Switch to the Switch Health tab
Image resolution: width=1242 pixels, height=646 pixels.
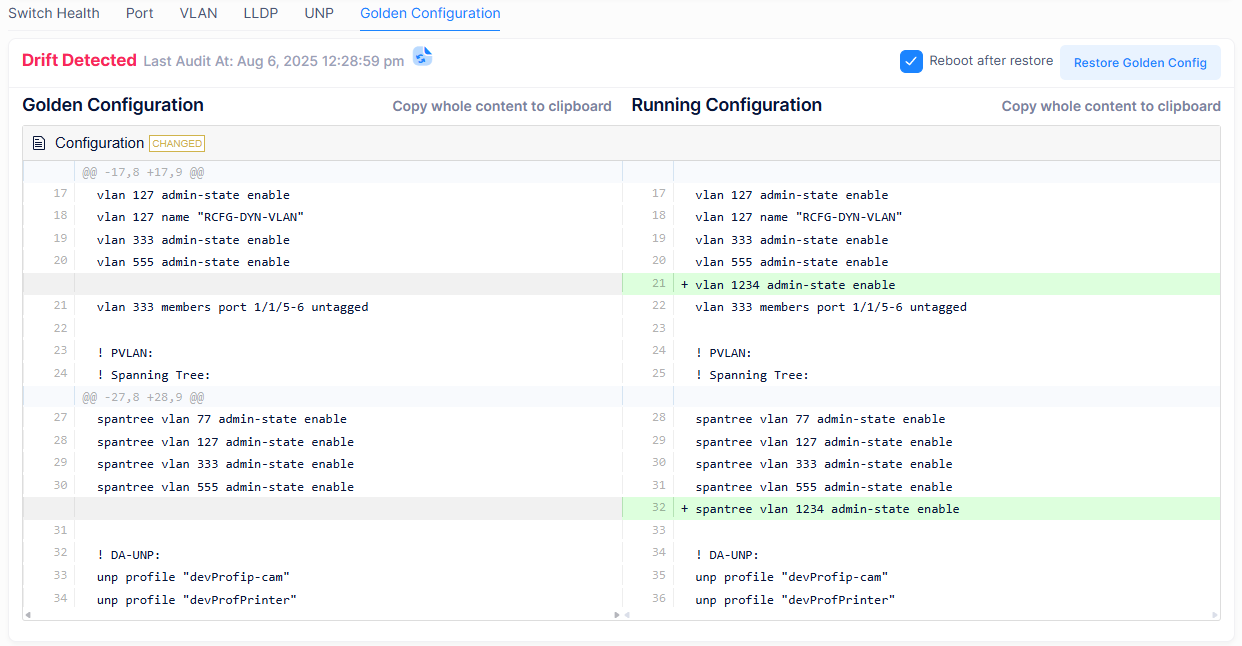pyautogui.click(x=54, y=13)
